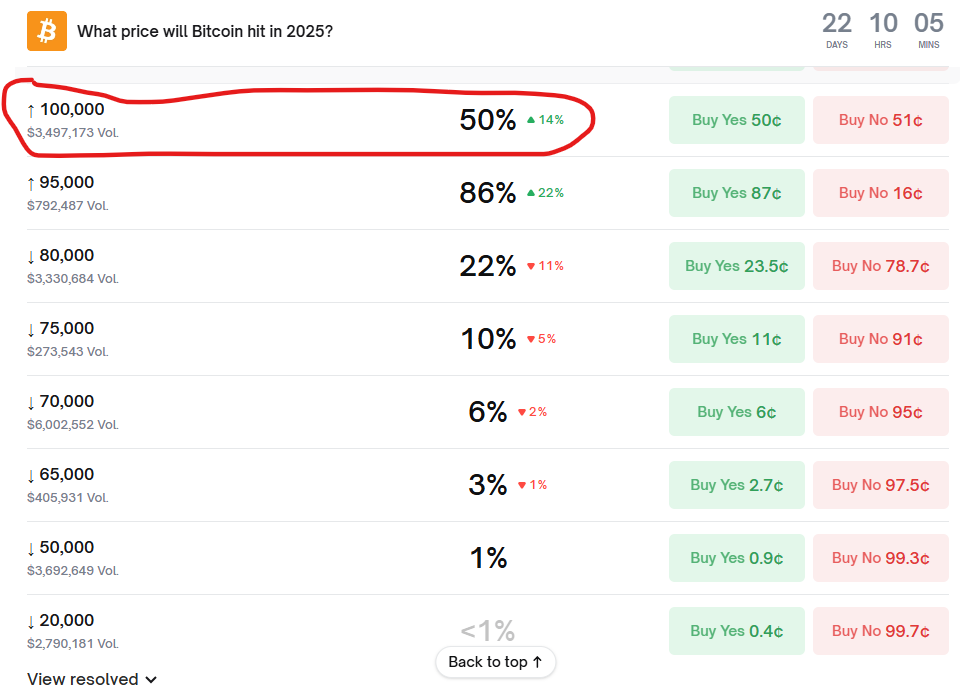Screen dimensions: 960x690
Task: Click the down arrow beside 80,000
Action: [31, 256]
